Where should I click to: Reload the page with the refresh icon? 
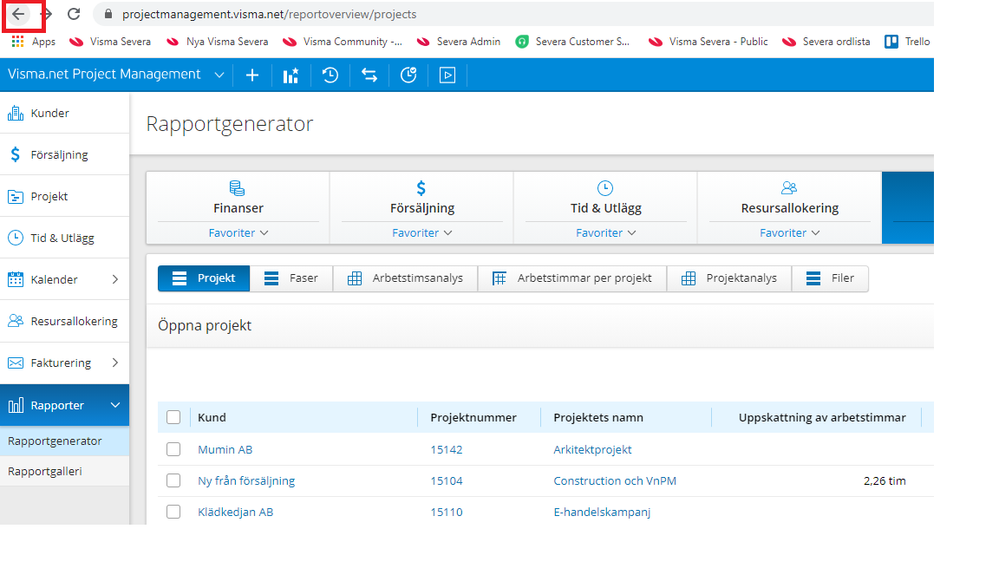(x=73, y=15)
